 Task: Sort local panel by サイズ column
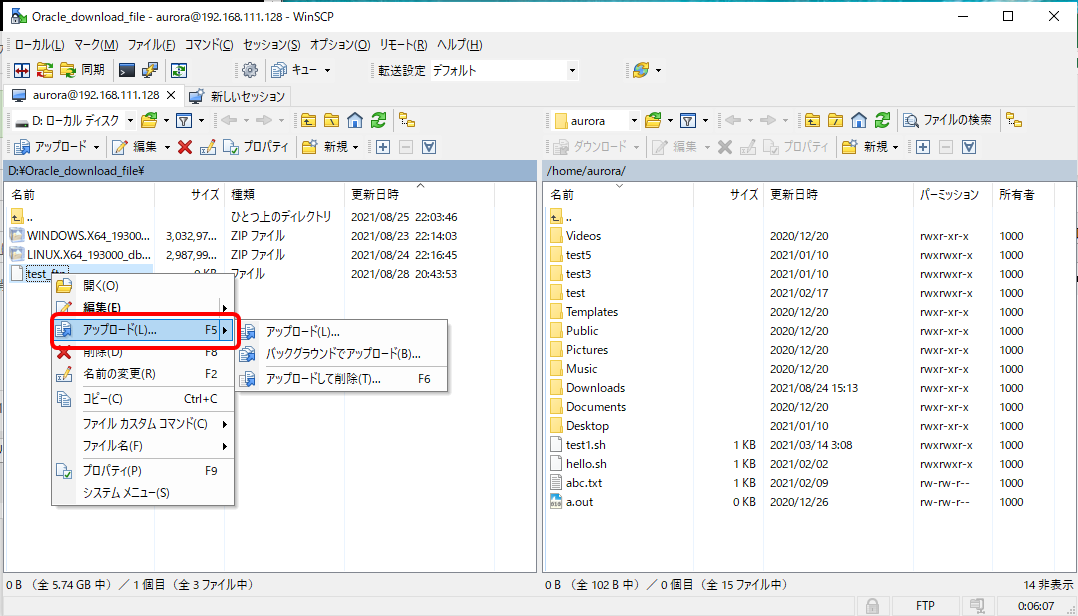(x=190, y=195)
